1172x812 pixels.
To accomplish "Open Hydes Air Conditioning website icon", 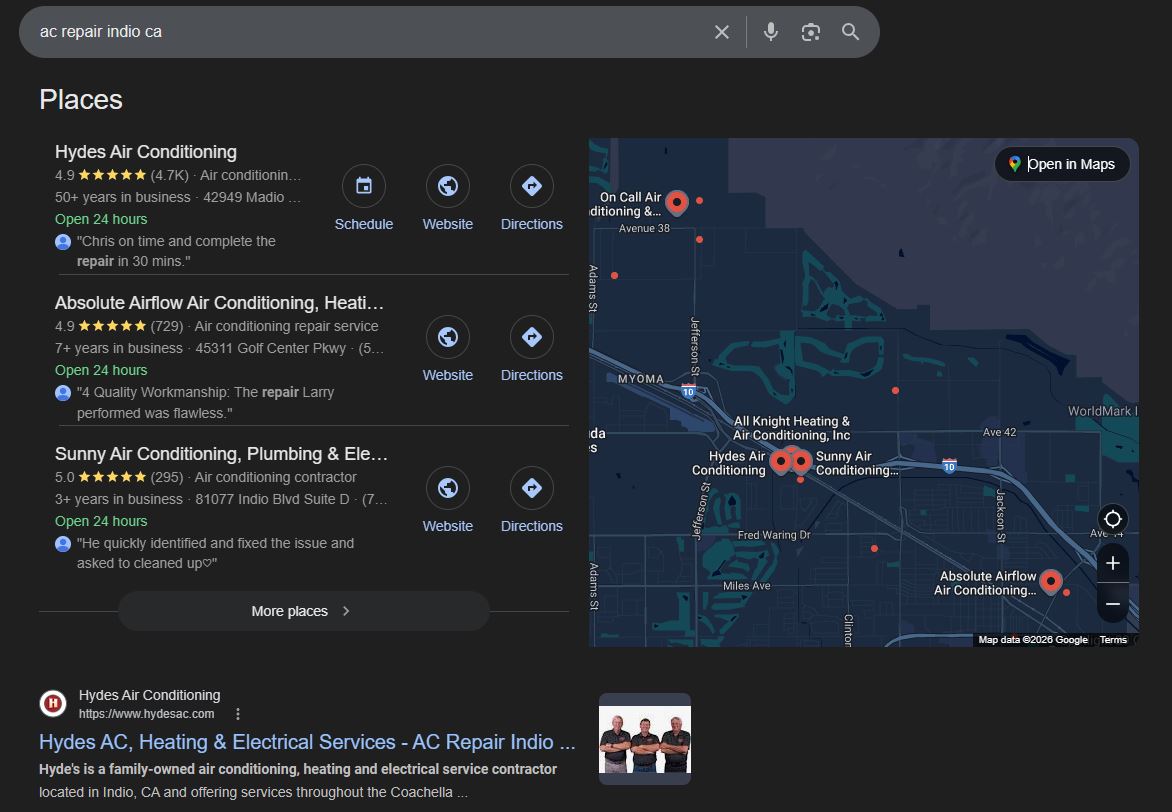I will 448,187.
